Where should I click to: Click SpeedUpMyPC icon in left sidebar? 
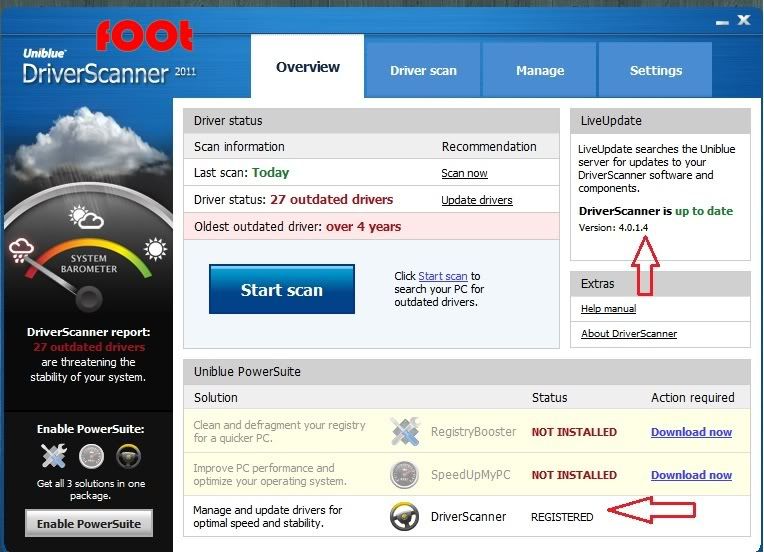[91, 457]
